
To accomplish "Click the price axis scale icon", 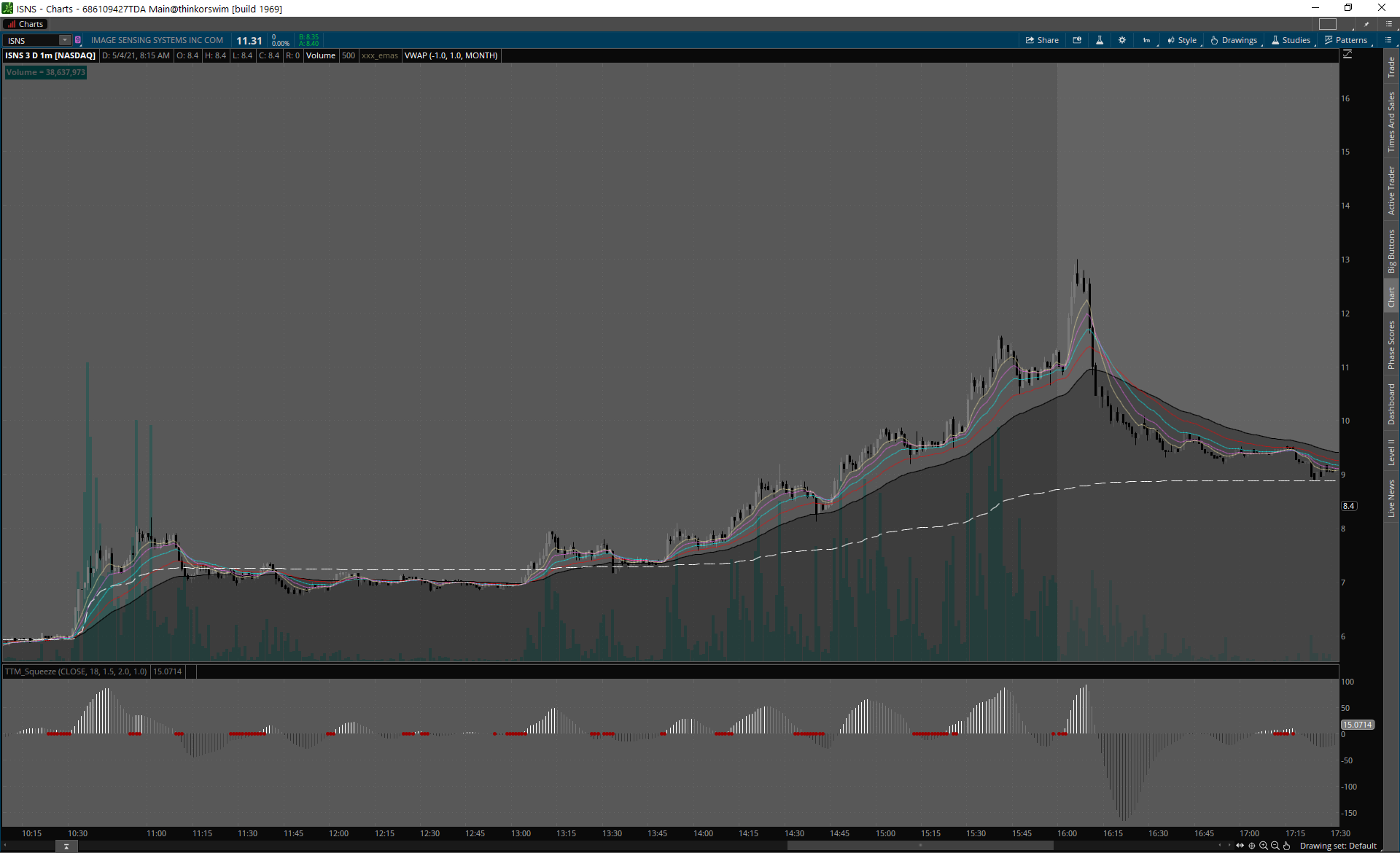I will (1347, 55).
